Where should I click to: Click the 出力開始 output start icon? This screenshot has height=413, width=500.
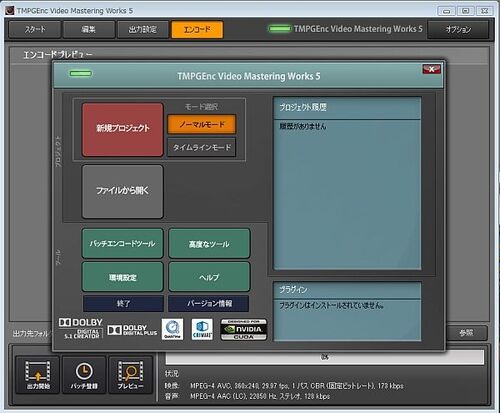38,375
